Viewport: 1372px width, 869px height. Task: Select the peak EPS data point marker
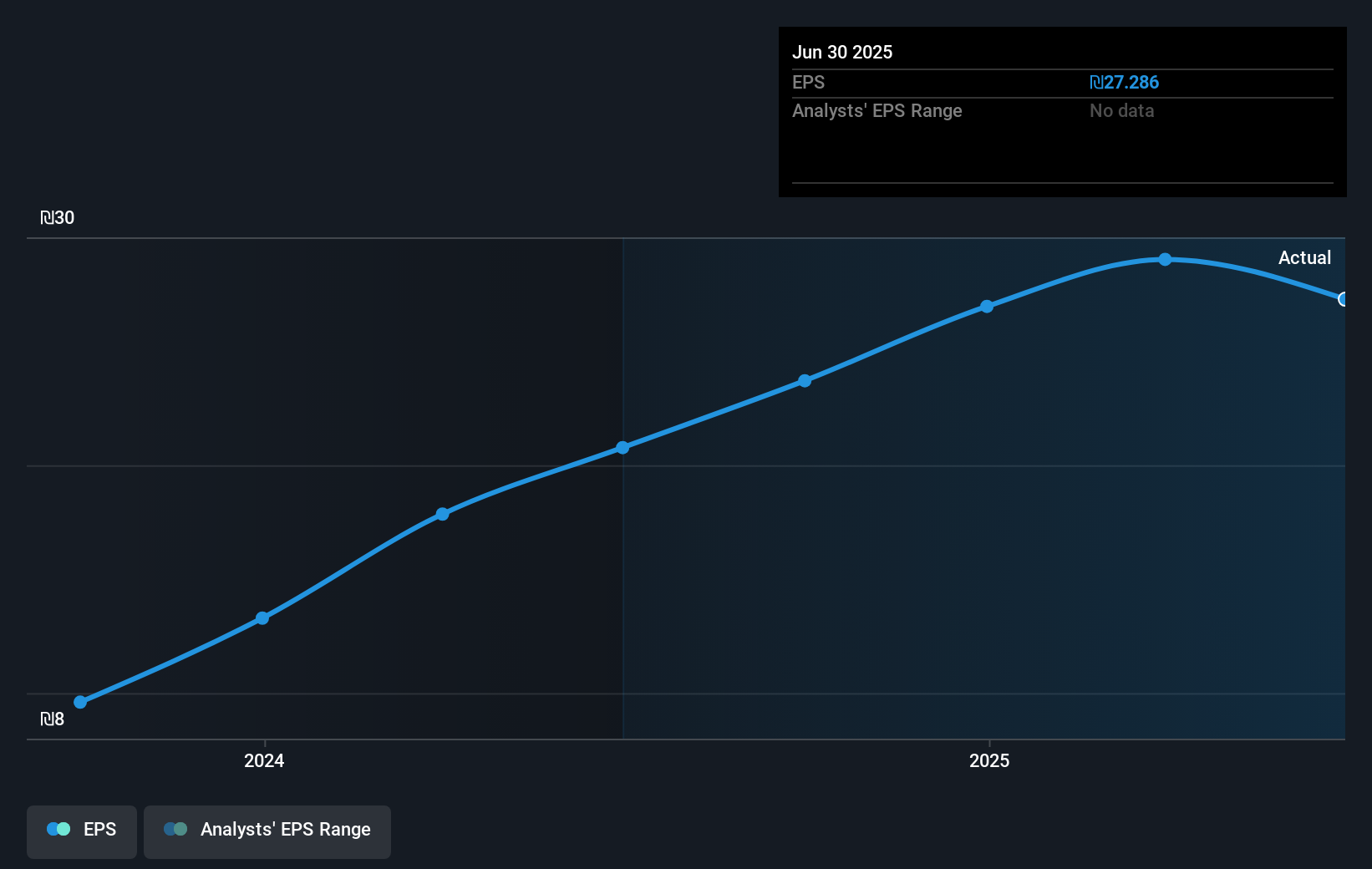1165,260
